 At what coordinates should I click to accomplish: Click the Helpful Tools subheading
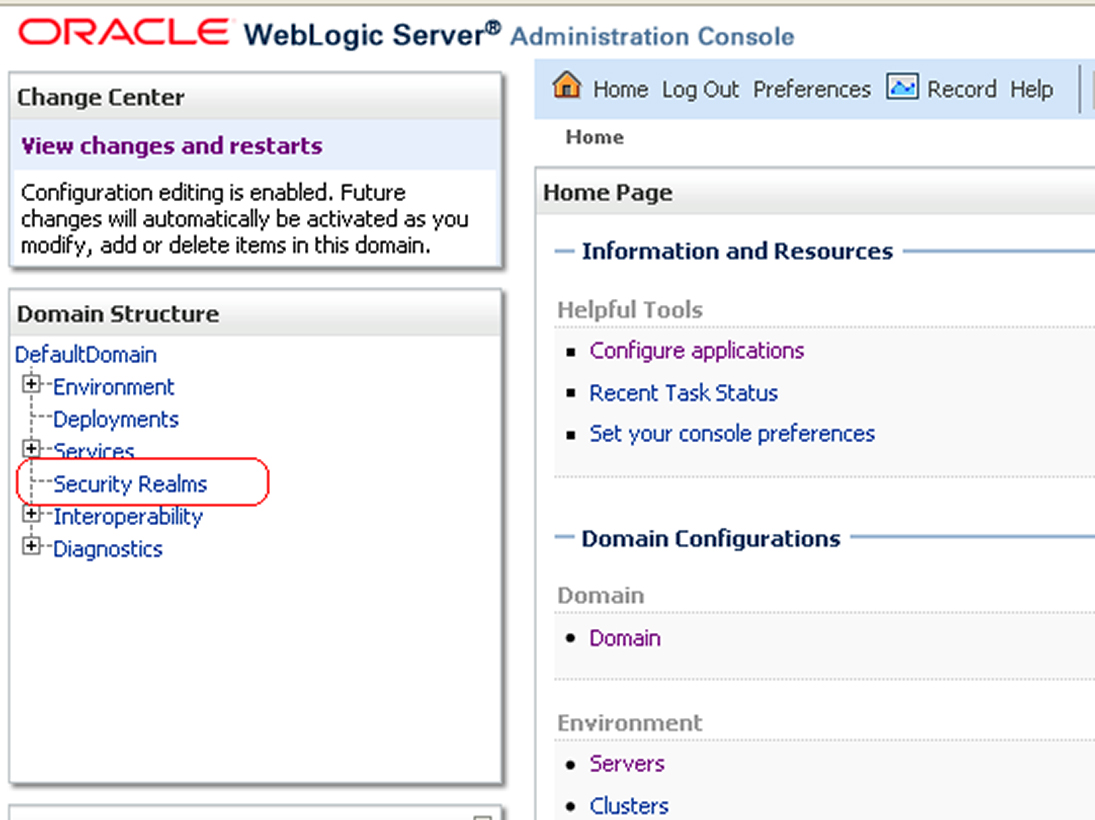(x=630, y=310)
